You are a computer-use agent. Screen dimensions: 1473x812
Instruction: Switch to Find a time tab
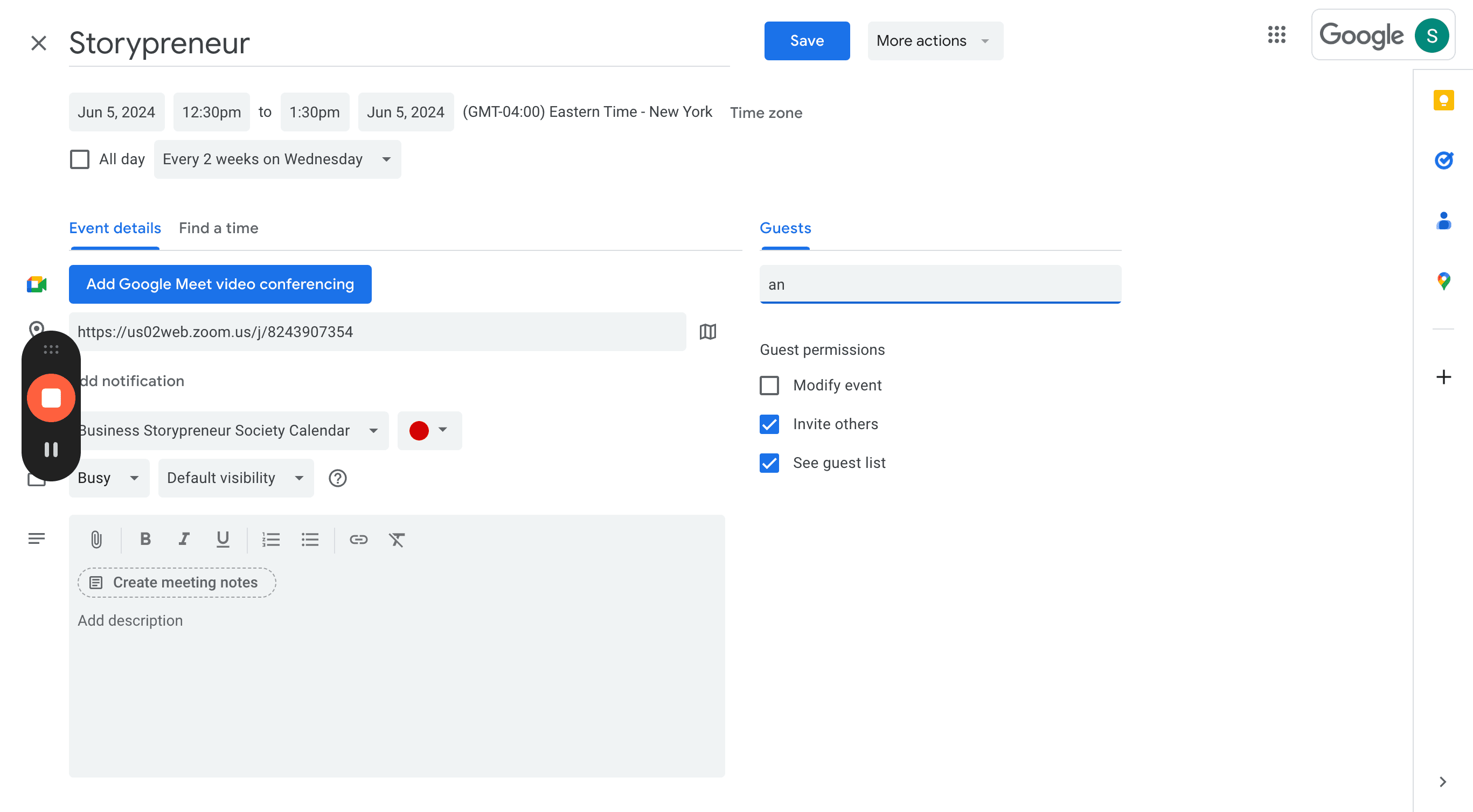[218, 228]
